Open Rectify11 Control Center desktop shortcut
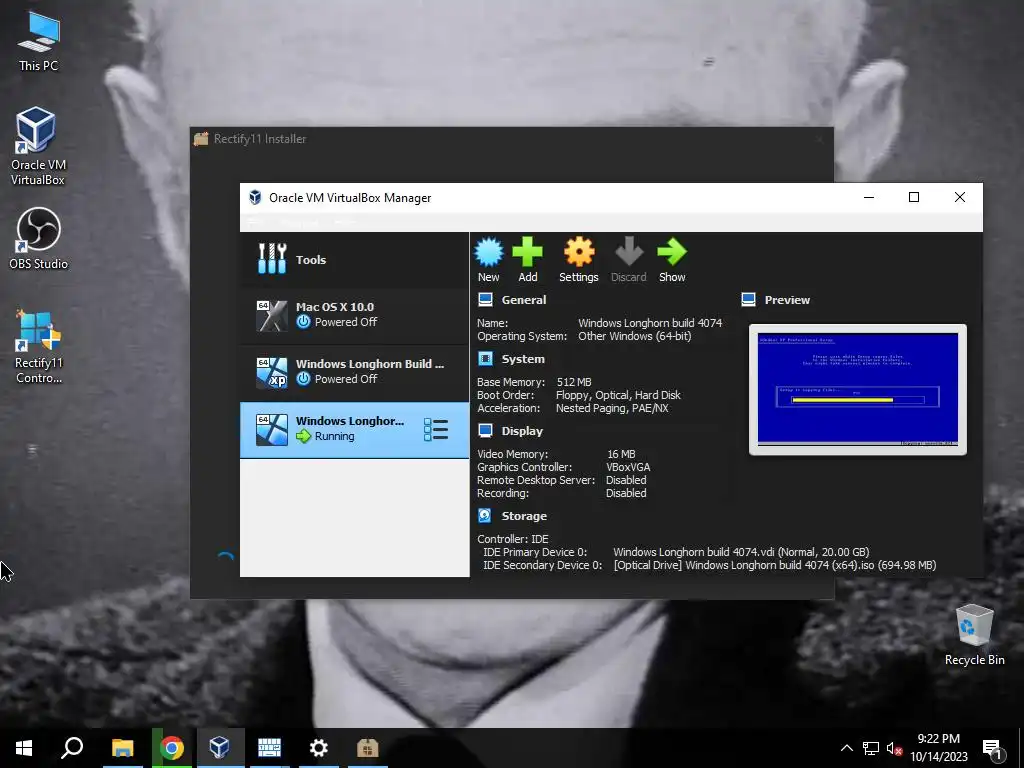 click(38, 346)
